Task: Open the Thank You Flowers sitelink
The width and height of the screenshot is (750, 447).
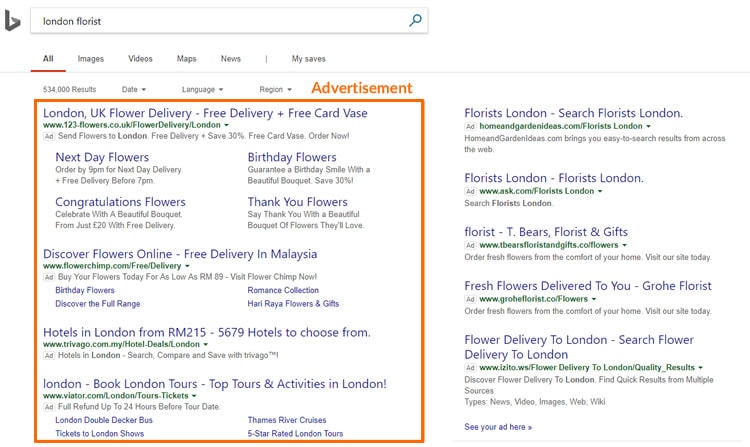Action: click(x=298, y=202)
